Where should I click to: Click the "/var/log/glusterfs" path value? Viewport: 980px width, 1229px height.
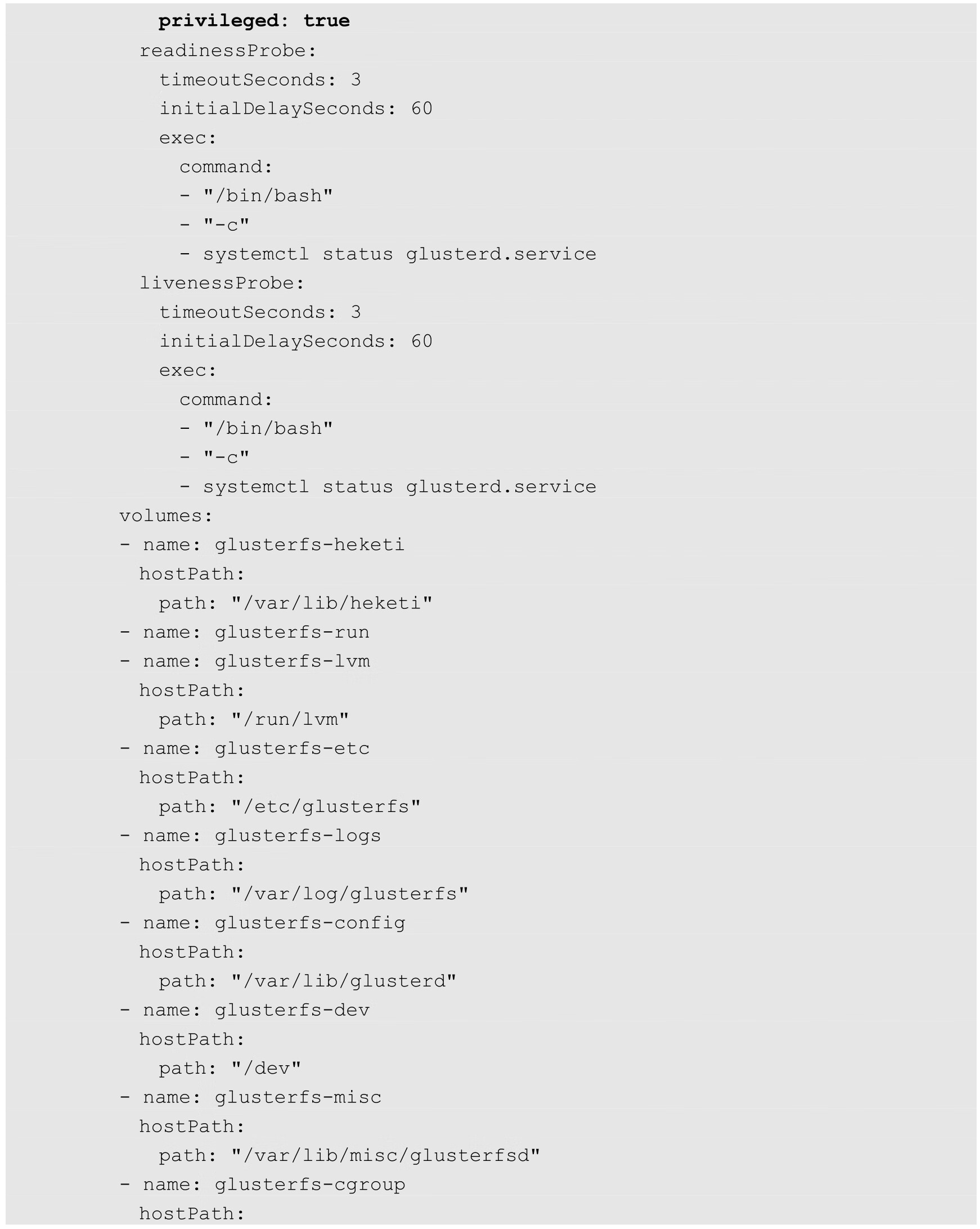coord(350,894)
